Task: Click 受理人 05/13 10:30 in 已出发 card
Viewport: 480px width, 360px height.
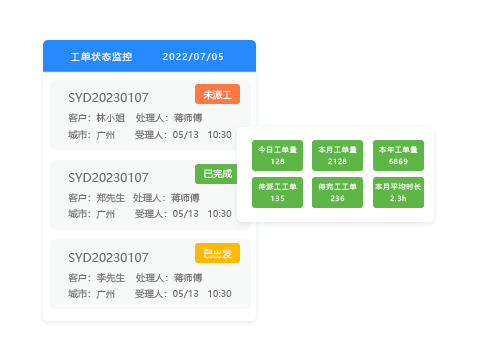Action: click(183, 294)
